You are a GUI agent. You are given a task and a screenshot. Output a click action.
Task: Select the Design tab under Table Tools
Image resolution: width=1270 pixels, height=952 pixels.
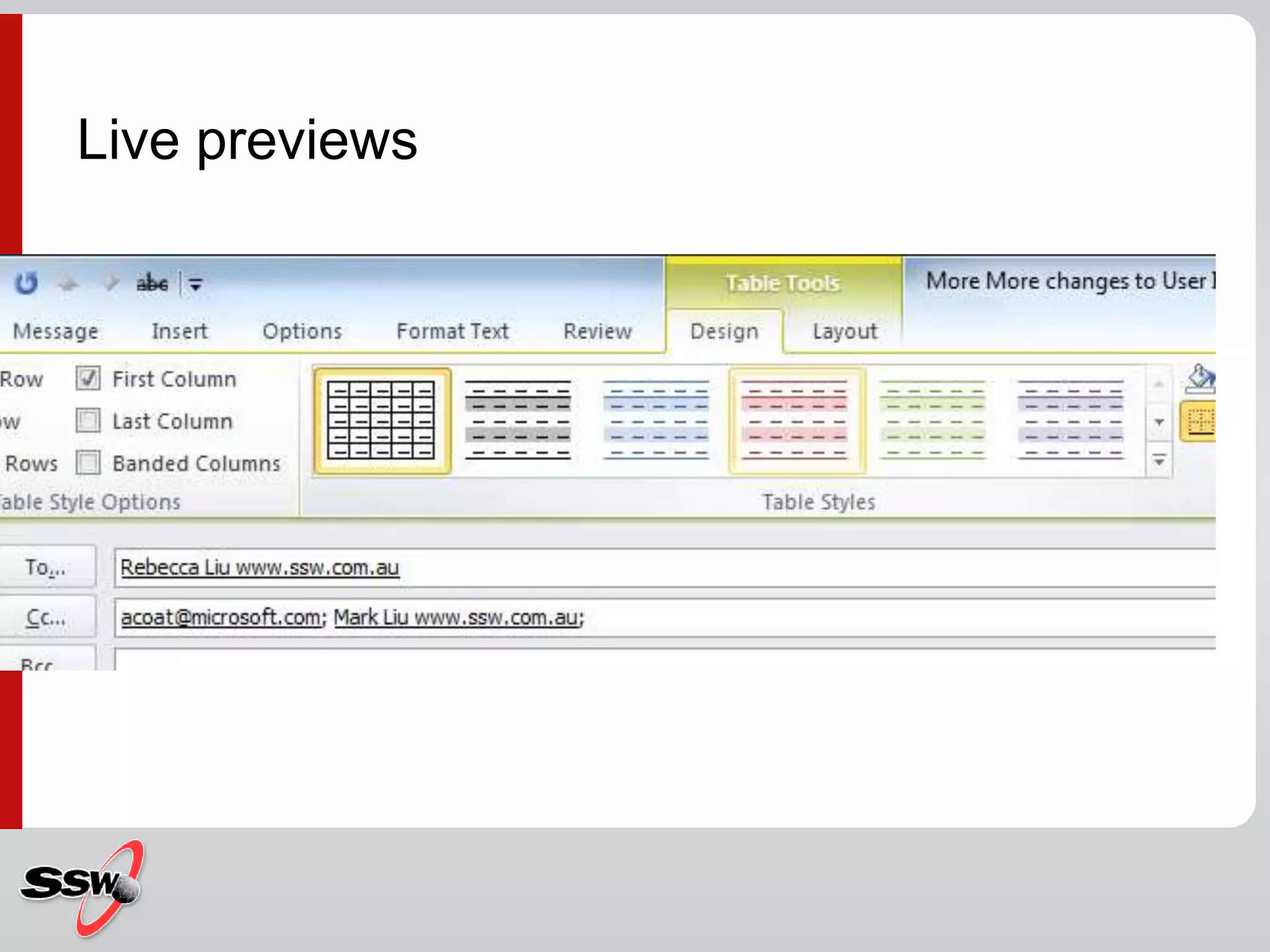[x=724, y=331]
